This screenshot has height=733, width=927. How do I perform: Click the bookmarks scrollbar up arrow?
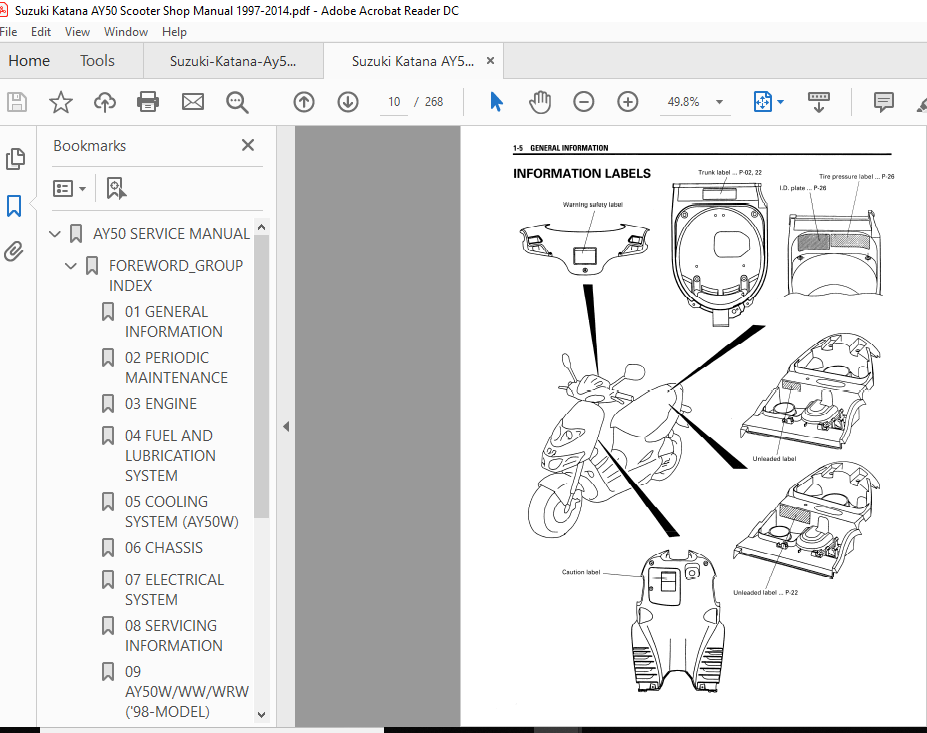click(x=261, y=227)
